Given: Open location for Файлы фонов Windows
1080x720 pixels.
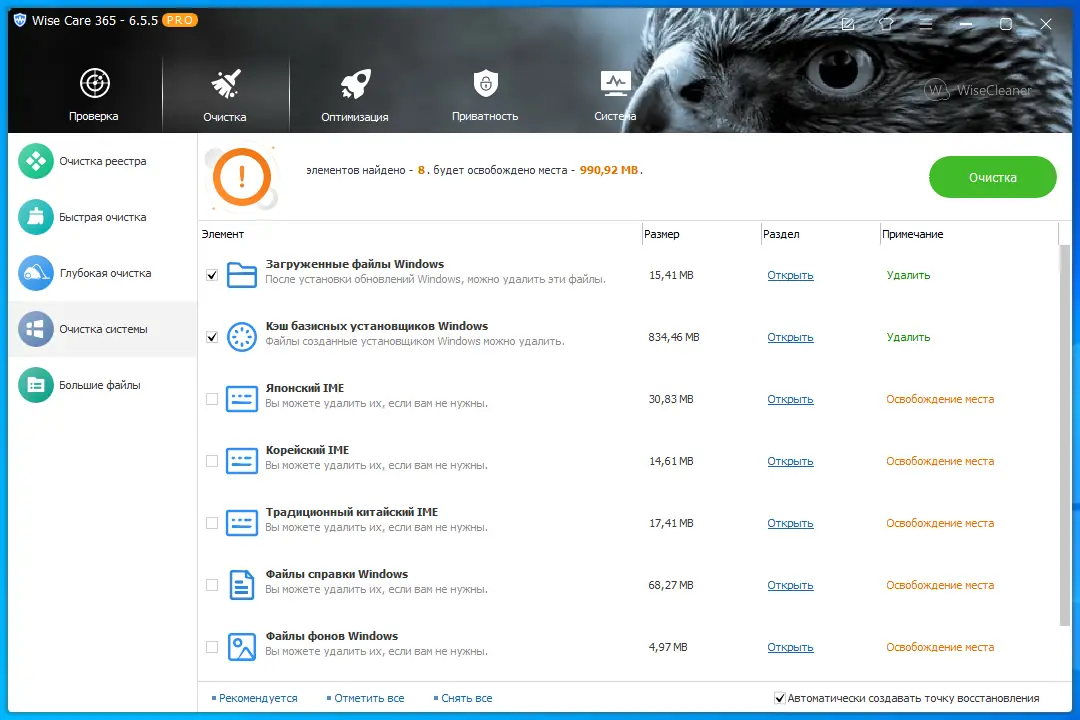Looking at the screenshot, I should (x=790, y=647).
